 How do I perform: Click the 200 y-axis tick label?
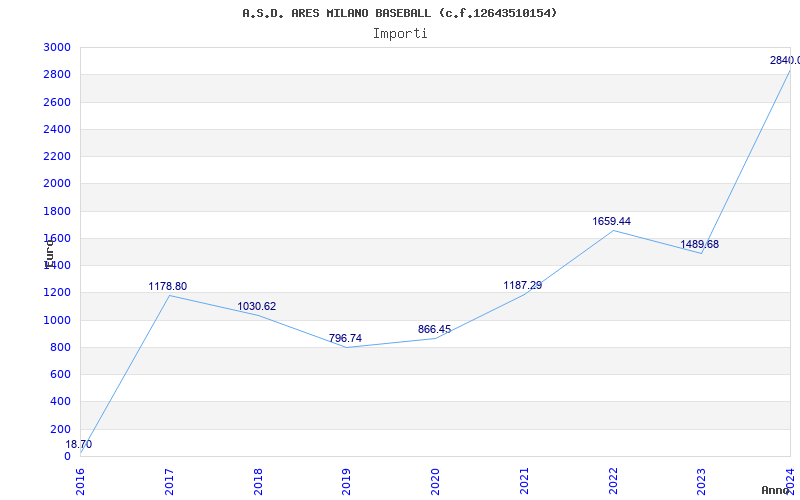point(61,429)
